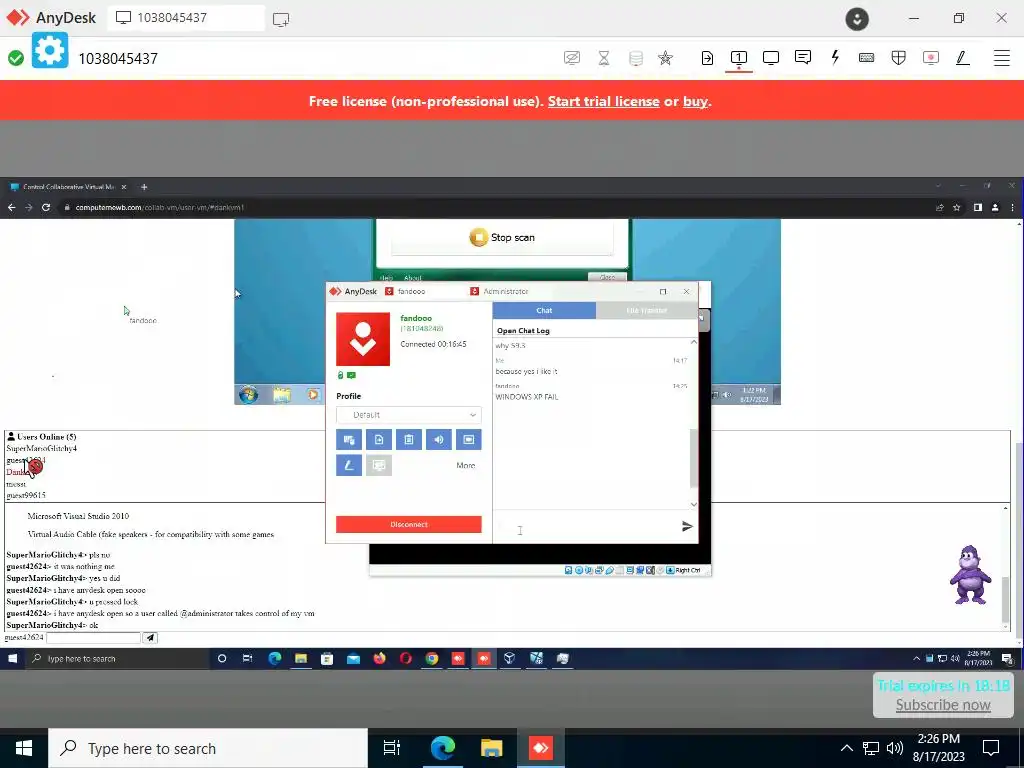The image size is (1024, 768).
Task: Toggle file manager permission button
Action: pos(379,440)
